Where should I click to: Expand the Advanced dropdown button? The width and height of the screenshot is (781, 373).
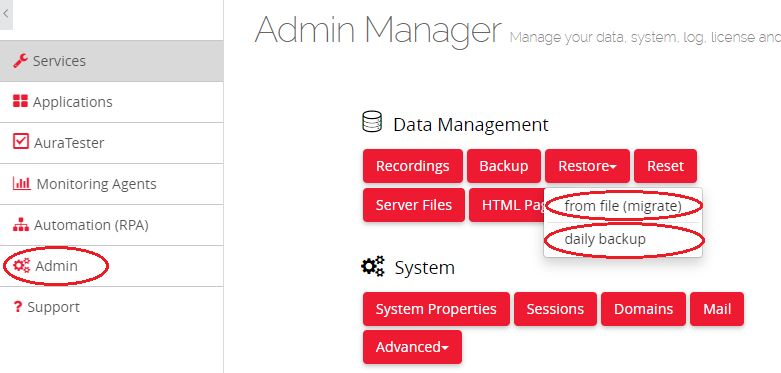pyautogui.click(x=412, y=347)
